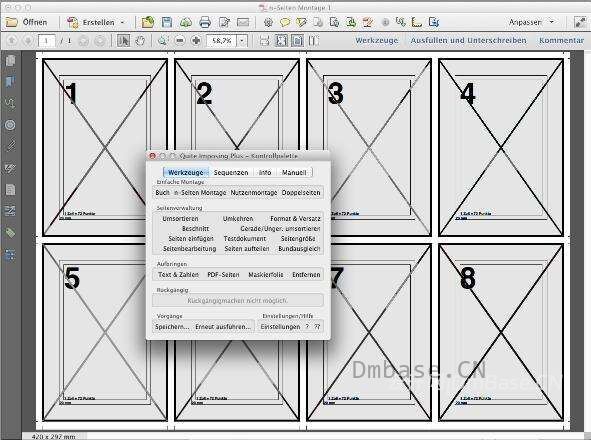This screenshot has height=440, width=591.
Task: Open Attachments paperclip panel in sidebar
Action: [10, 146]
